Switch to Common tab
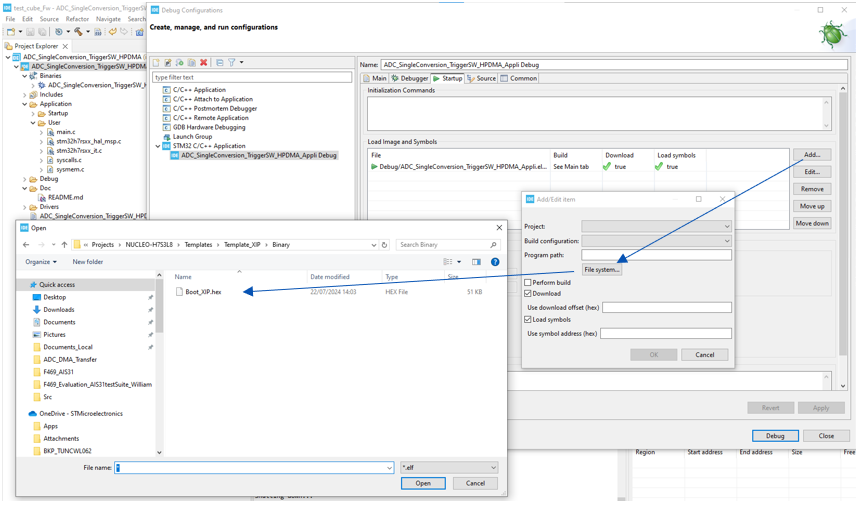 pos(519,79)
